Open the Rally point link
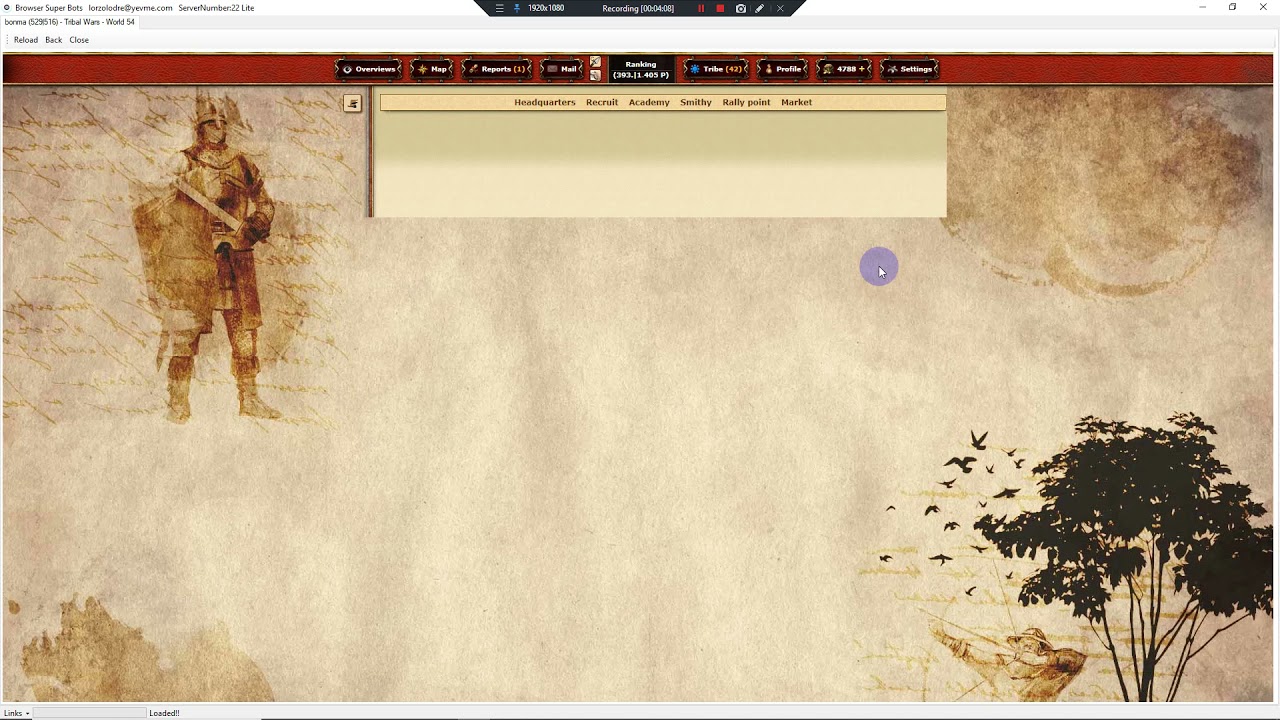Viewport: 1280px width, 720px height. click(x=747, y=102)
